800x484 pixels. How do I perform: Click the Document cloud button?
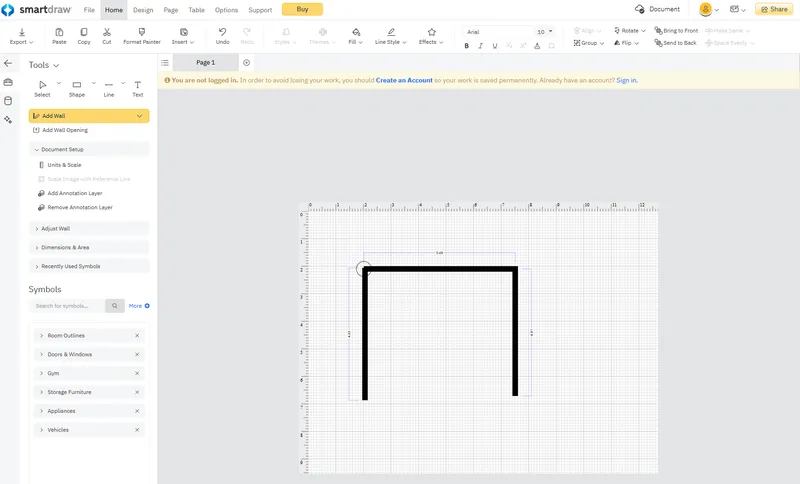[658, 9]
